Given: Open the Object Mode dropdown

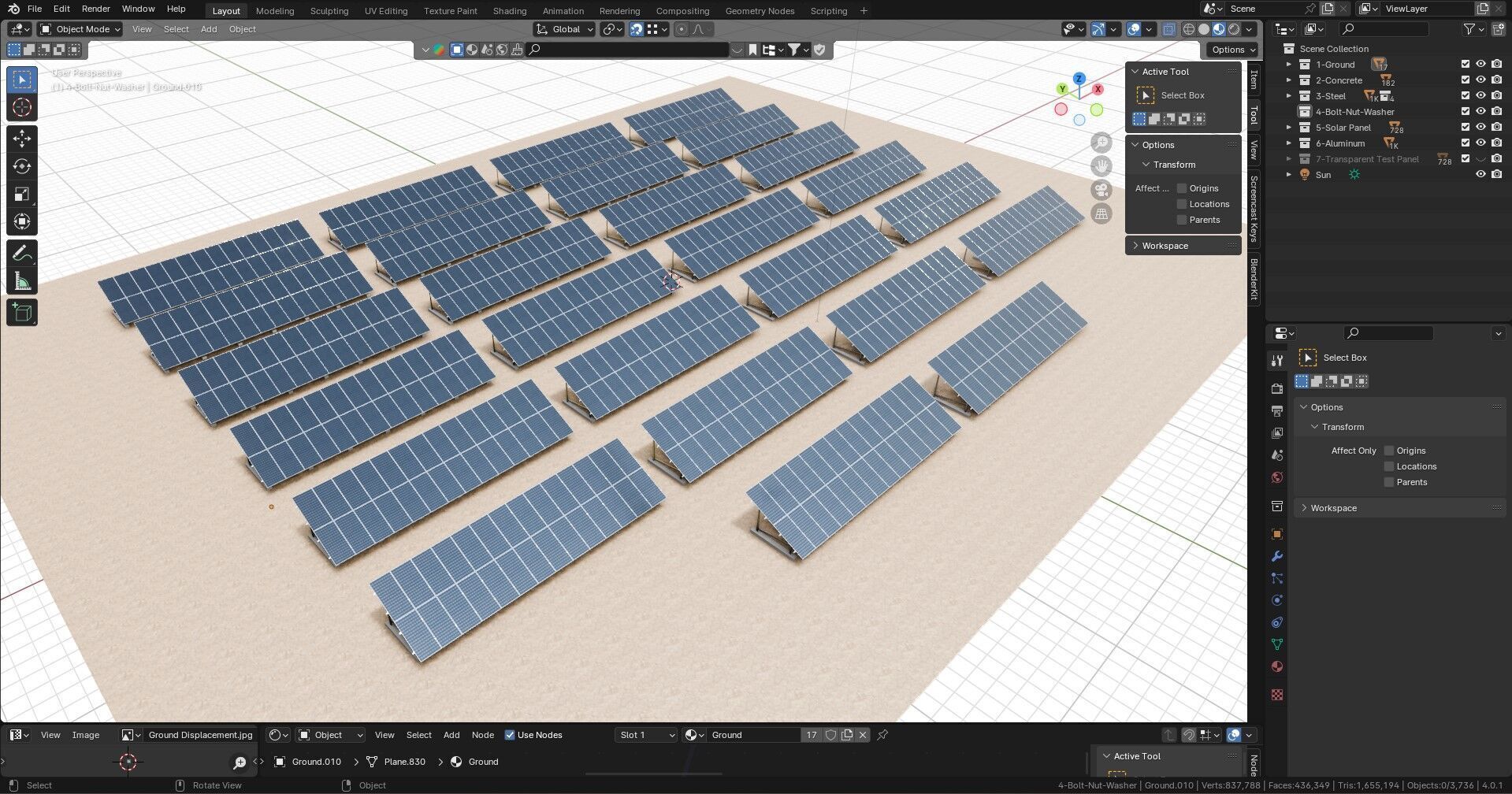Looking at the screenshot, I should [x=80, y=29].
